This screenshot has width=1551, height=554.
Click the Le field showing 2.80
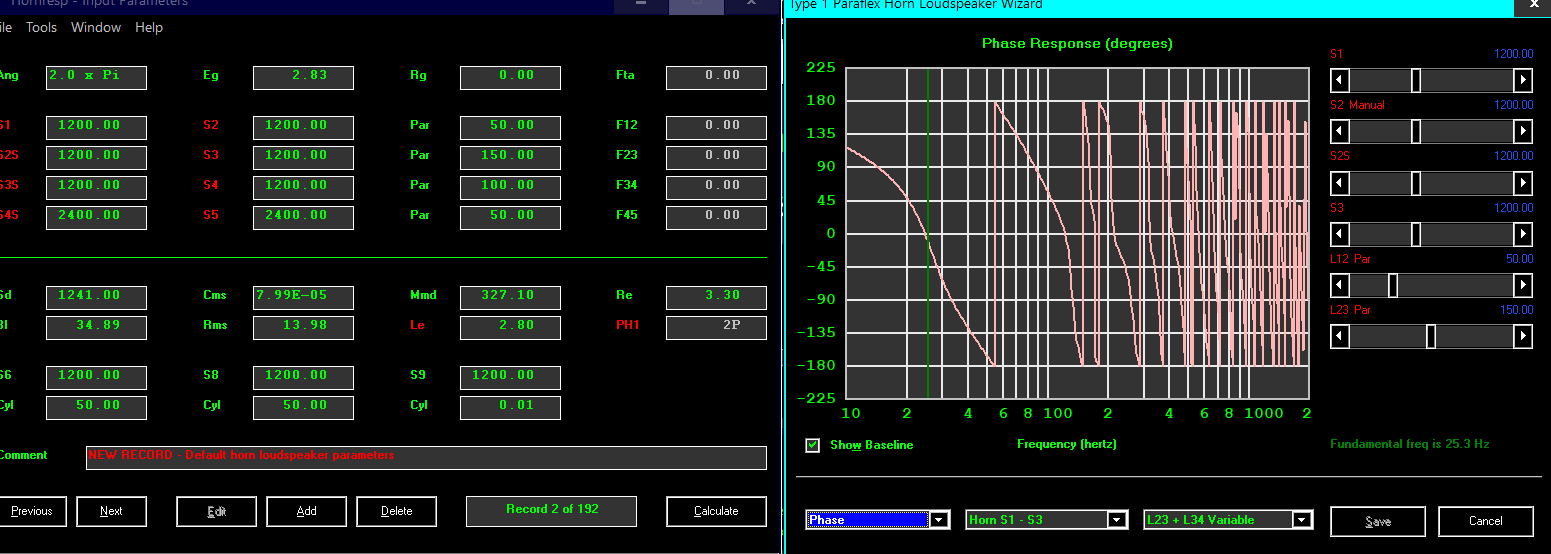(510, 327)
